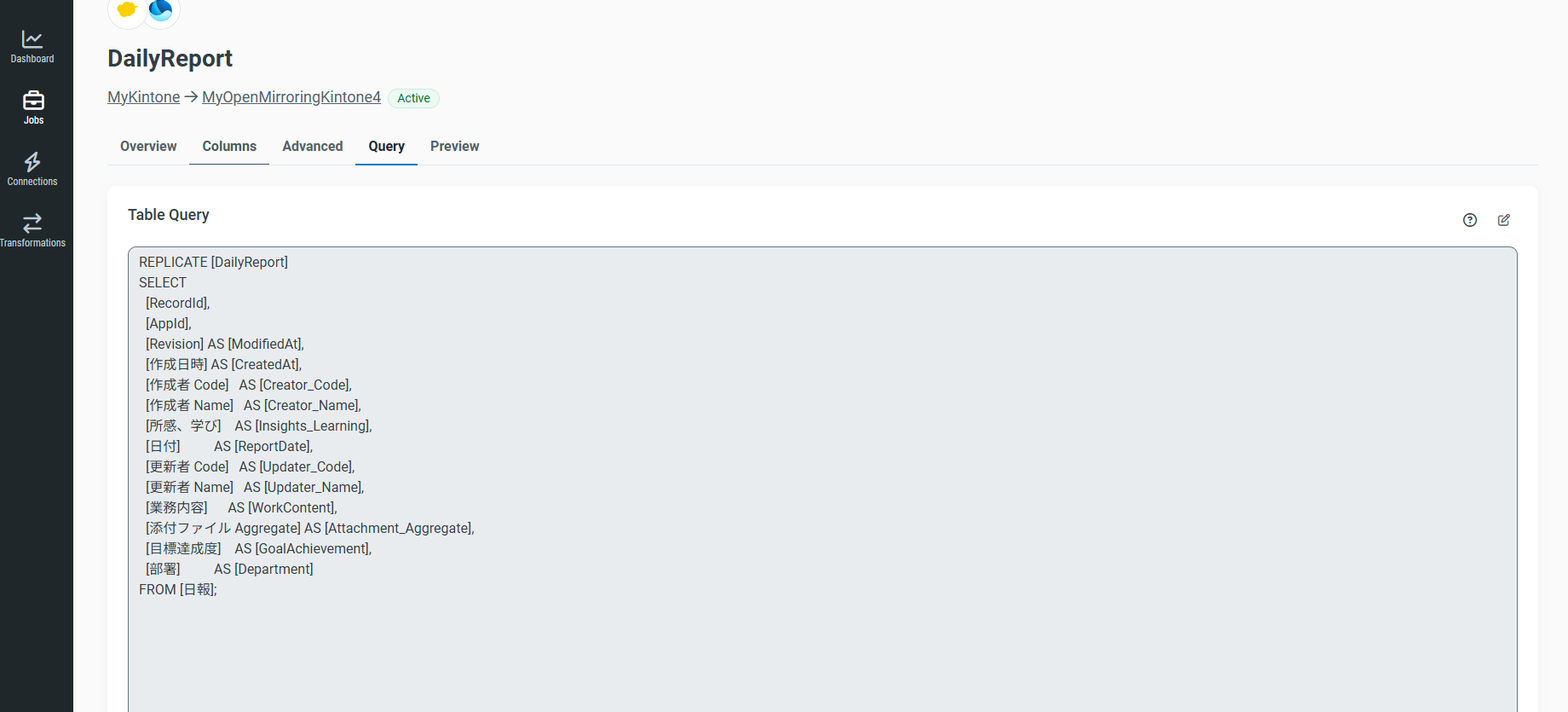
Task: Click the line with AS [ReportDate]
Action: (228, 446)
